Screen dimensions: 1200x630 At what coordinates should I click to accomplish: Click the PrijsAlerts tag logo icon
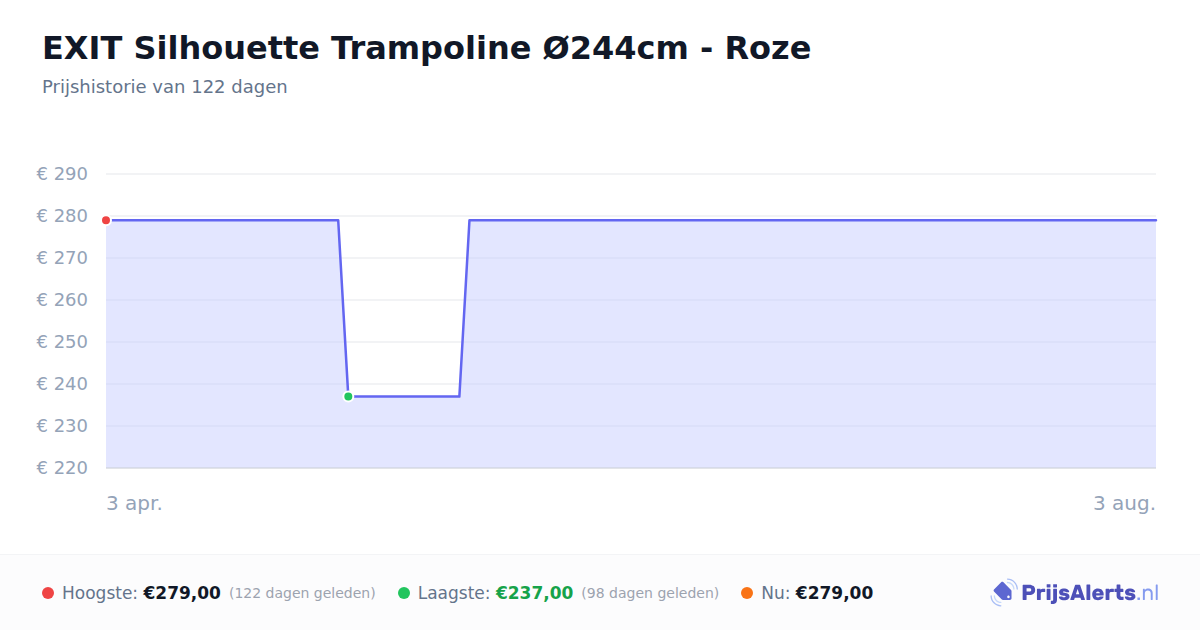[1003, 593]
